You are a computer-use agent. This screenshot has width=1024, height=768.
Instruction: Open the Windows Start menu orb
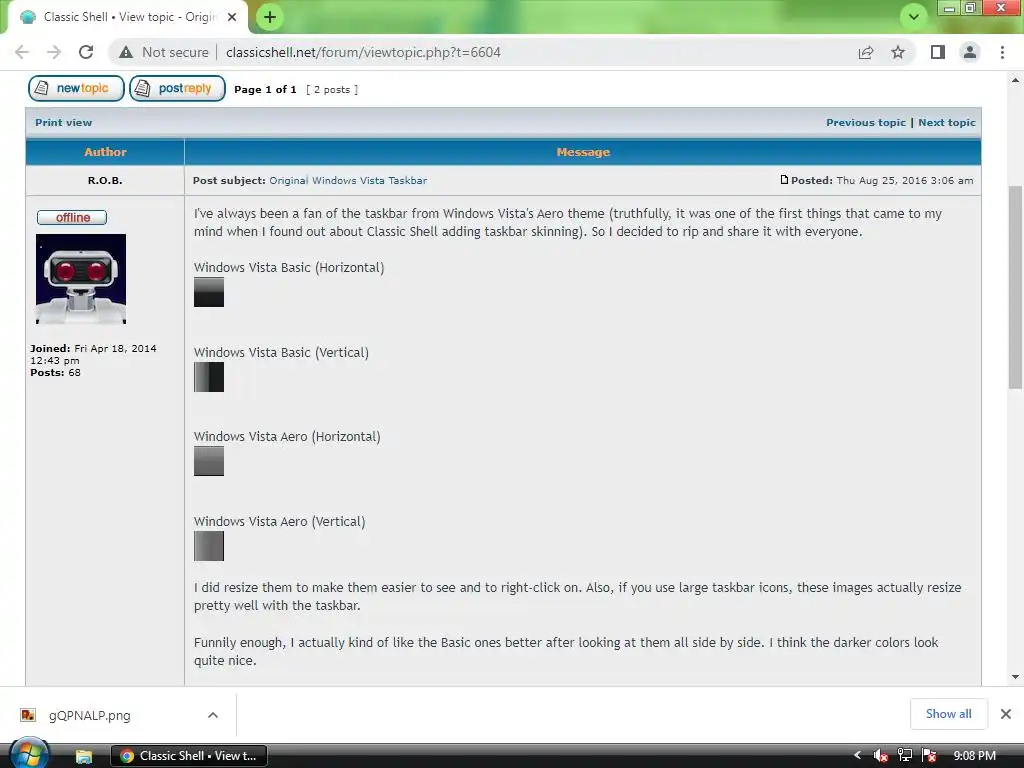pyautogui.click(x=29, y=754)
